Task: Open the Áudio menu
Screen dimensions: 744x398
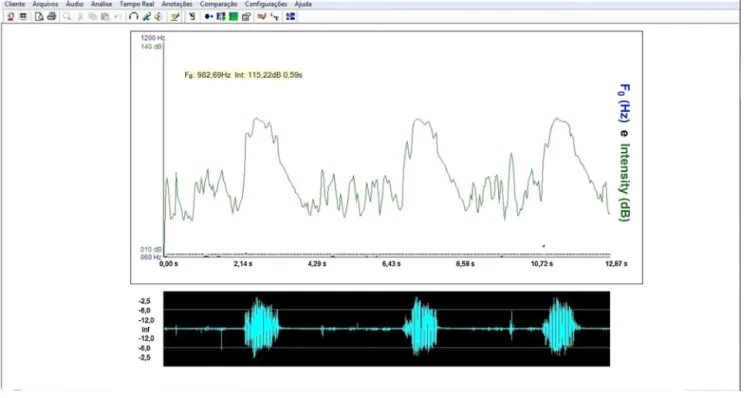Action: click(74, 4)
